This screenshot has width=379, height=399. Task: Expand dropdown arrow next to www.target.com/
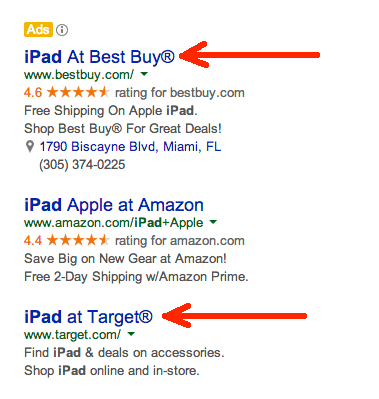pyautogui.click(x=131, y=334)
